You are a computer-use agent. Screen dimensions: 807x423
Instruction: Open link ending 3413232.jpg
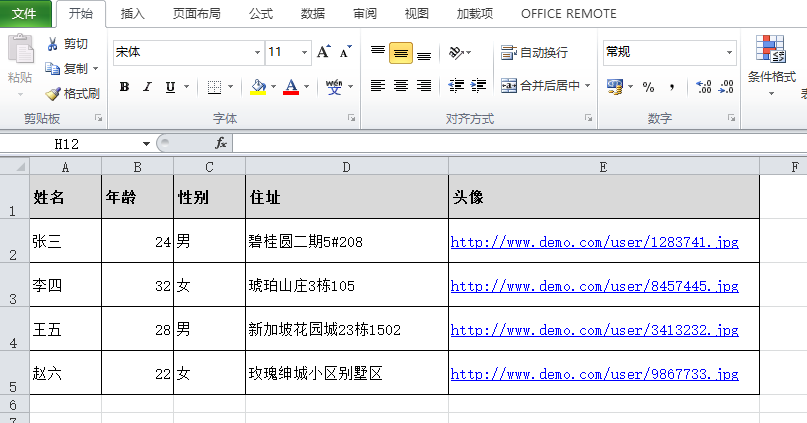click(x=594, y=330)
